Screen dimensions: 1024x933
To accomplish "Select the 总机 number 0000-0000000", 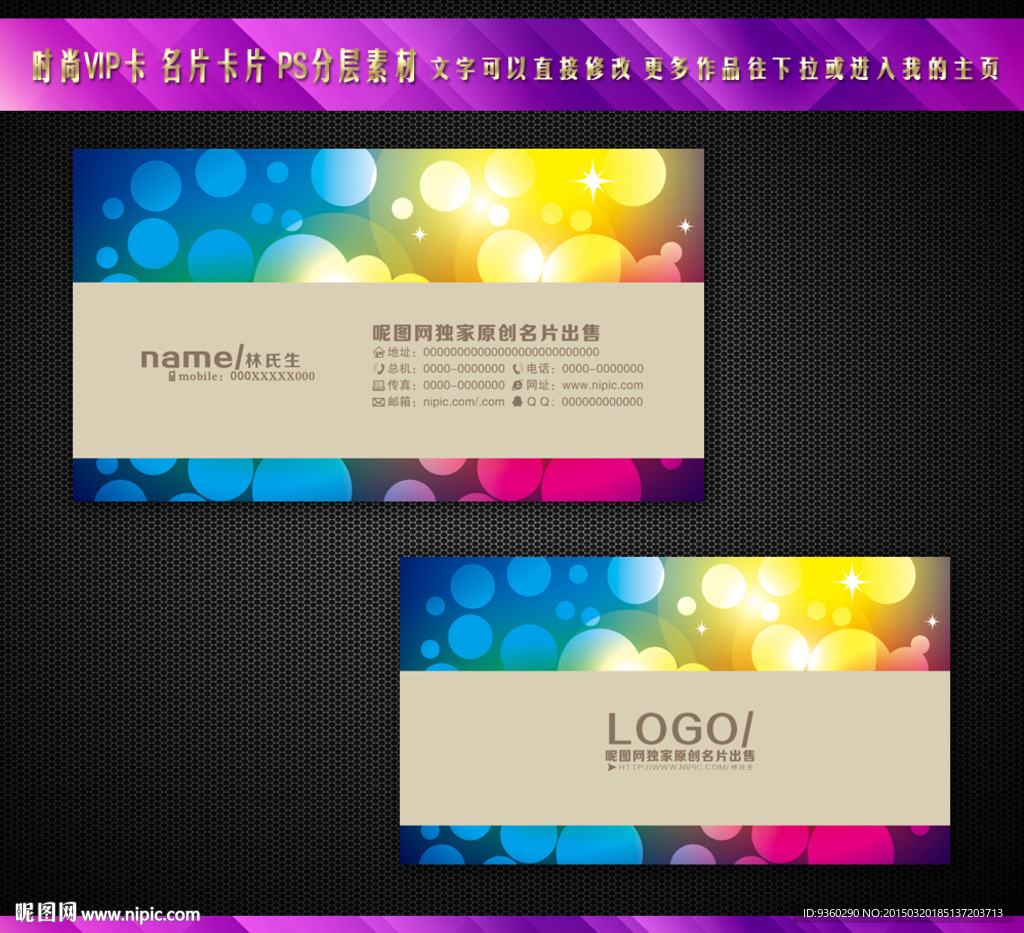I will 464,369.
